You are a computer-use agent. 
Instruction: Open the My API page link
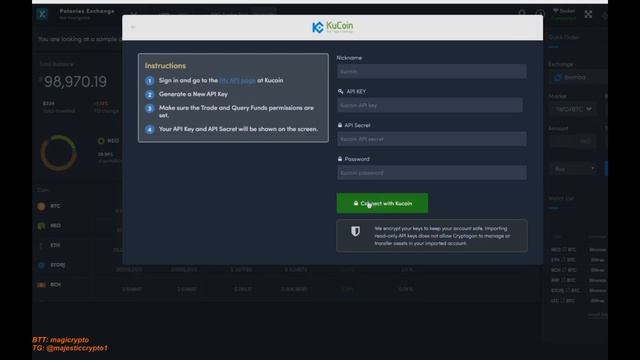coord(238,80)
